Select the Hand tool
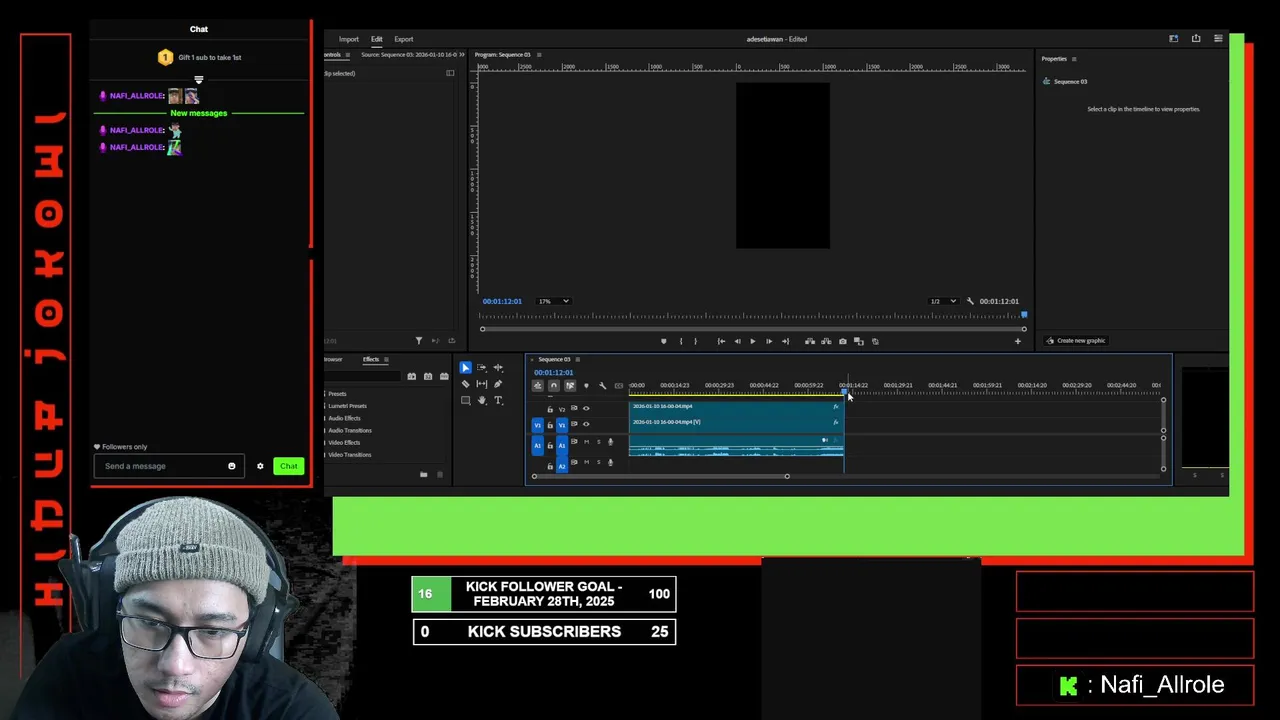 pos(481,400)
